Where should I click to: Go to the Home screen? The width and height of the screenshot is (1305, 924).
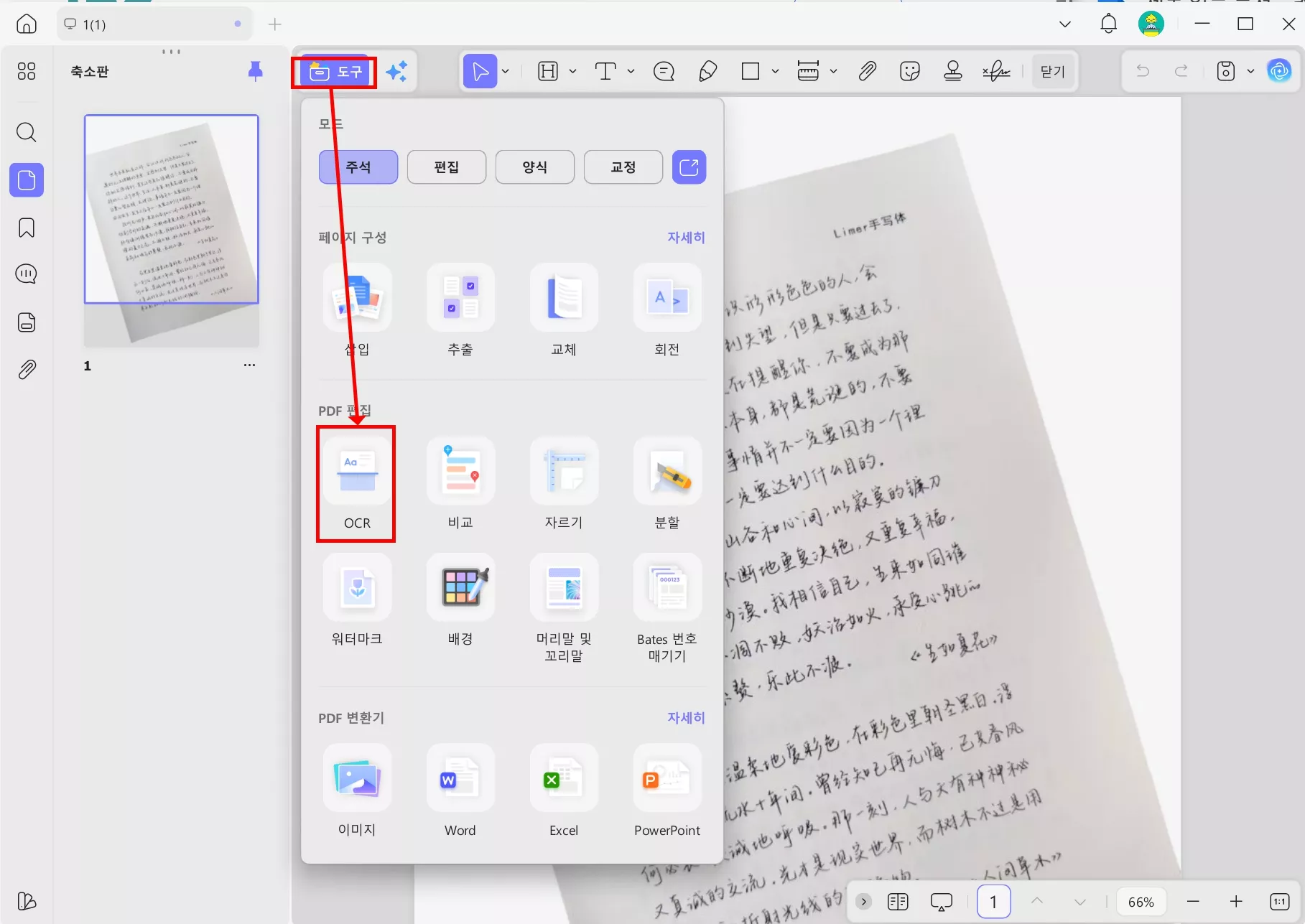pyautogui.click(x=27, y=24)
